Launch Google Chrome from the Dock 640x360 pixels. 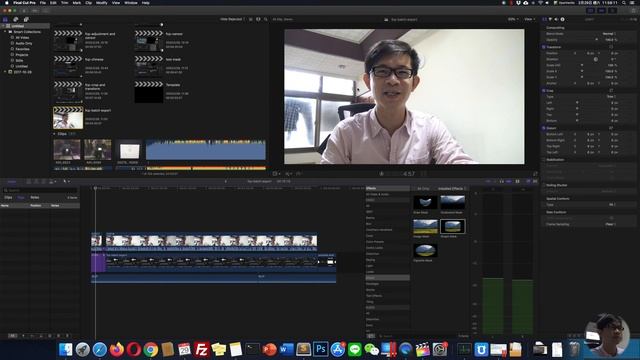151,349
